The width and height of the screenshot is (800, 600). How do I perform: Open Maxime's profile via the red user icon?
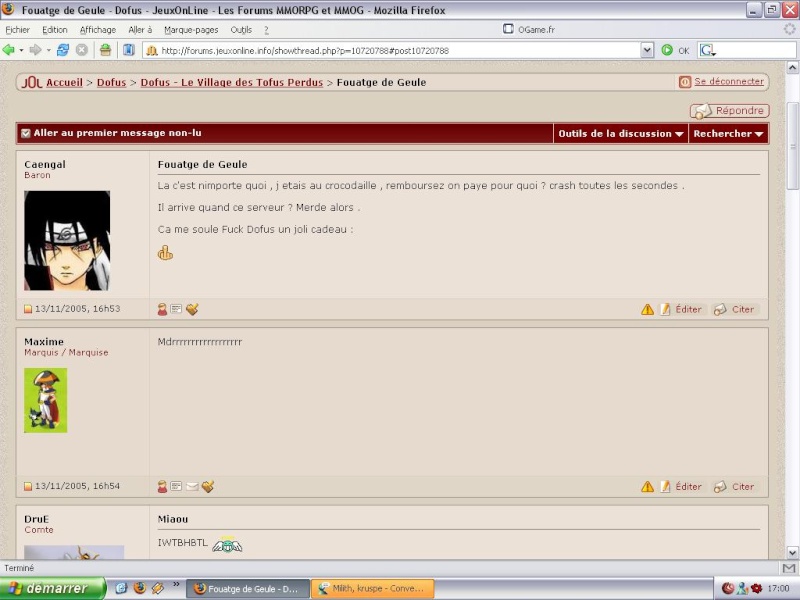coord(162,487)
